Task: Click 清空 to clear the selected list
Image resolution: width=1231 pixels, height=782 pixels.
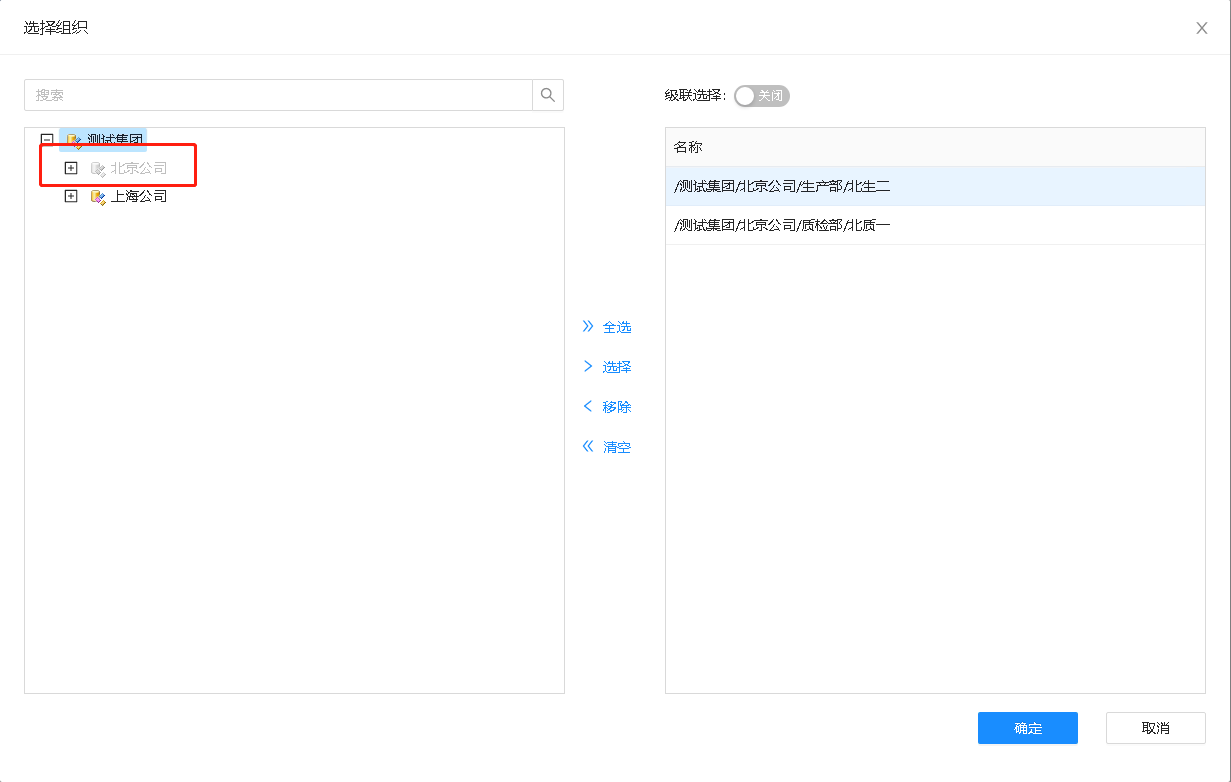Action: [607, 447]
